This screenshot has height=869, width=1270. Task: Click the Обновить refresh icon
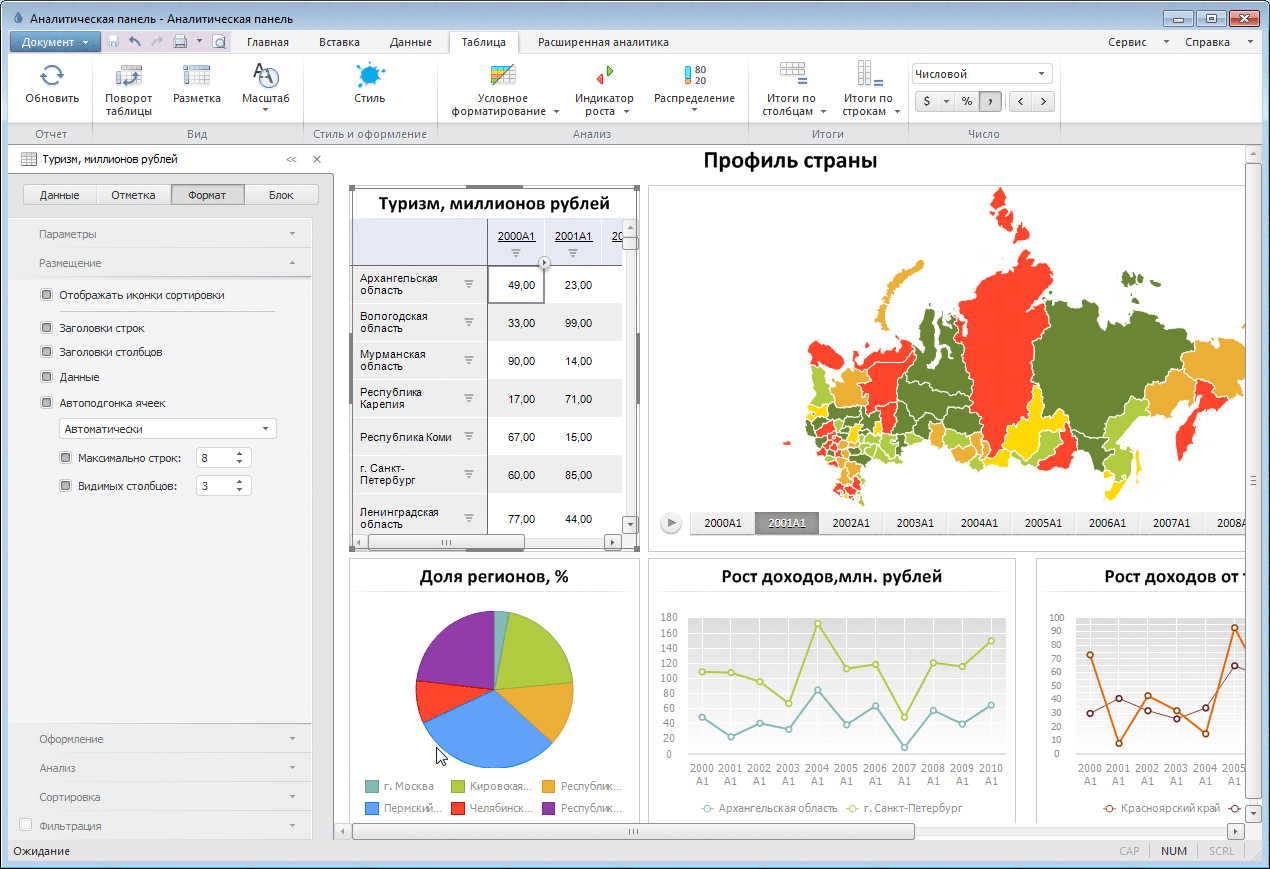[x=52, y=77]
